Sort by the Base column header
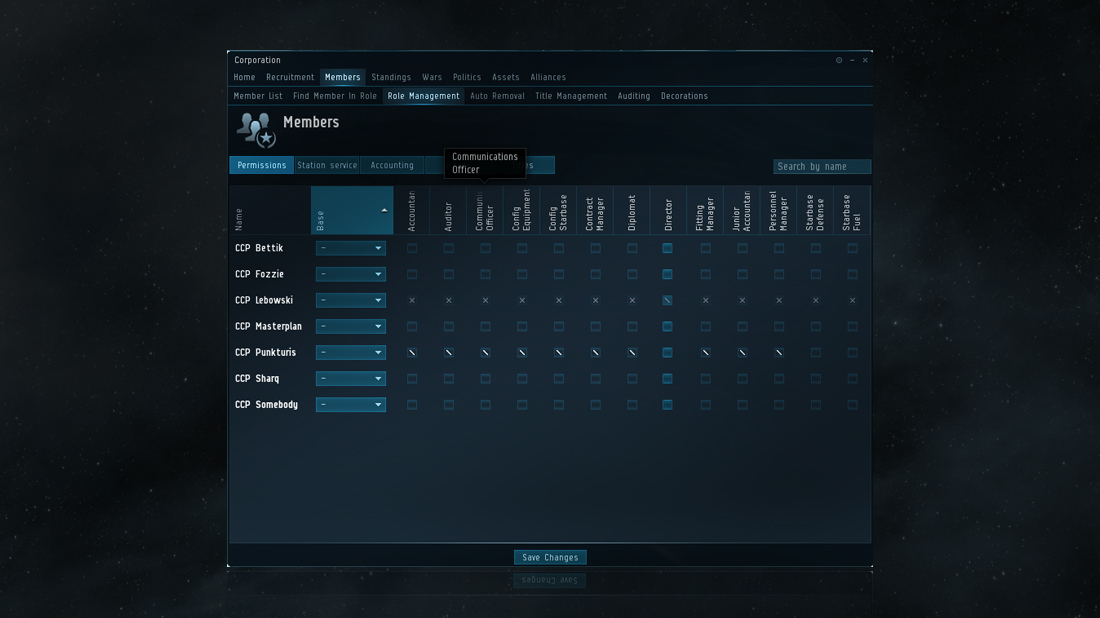The image size is (1100, 618). tap(352, 210)
